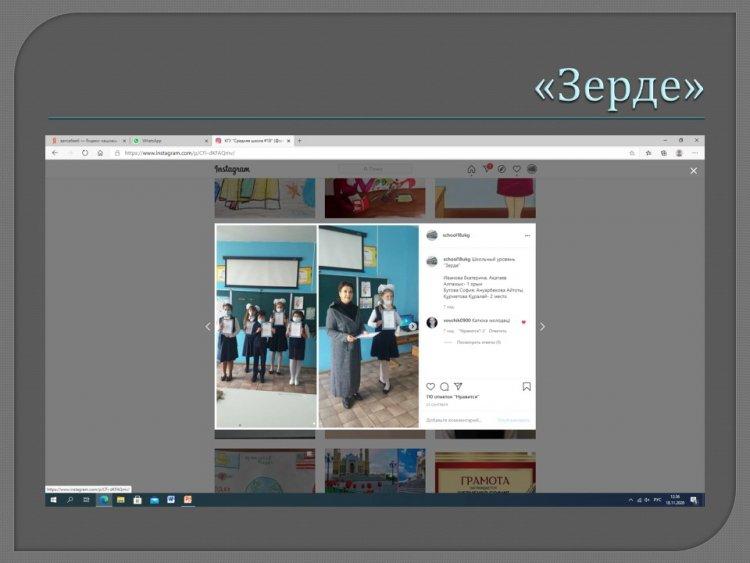
Task: Open browser collections icon
Action: (x=663, y=153)
